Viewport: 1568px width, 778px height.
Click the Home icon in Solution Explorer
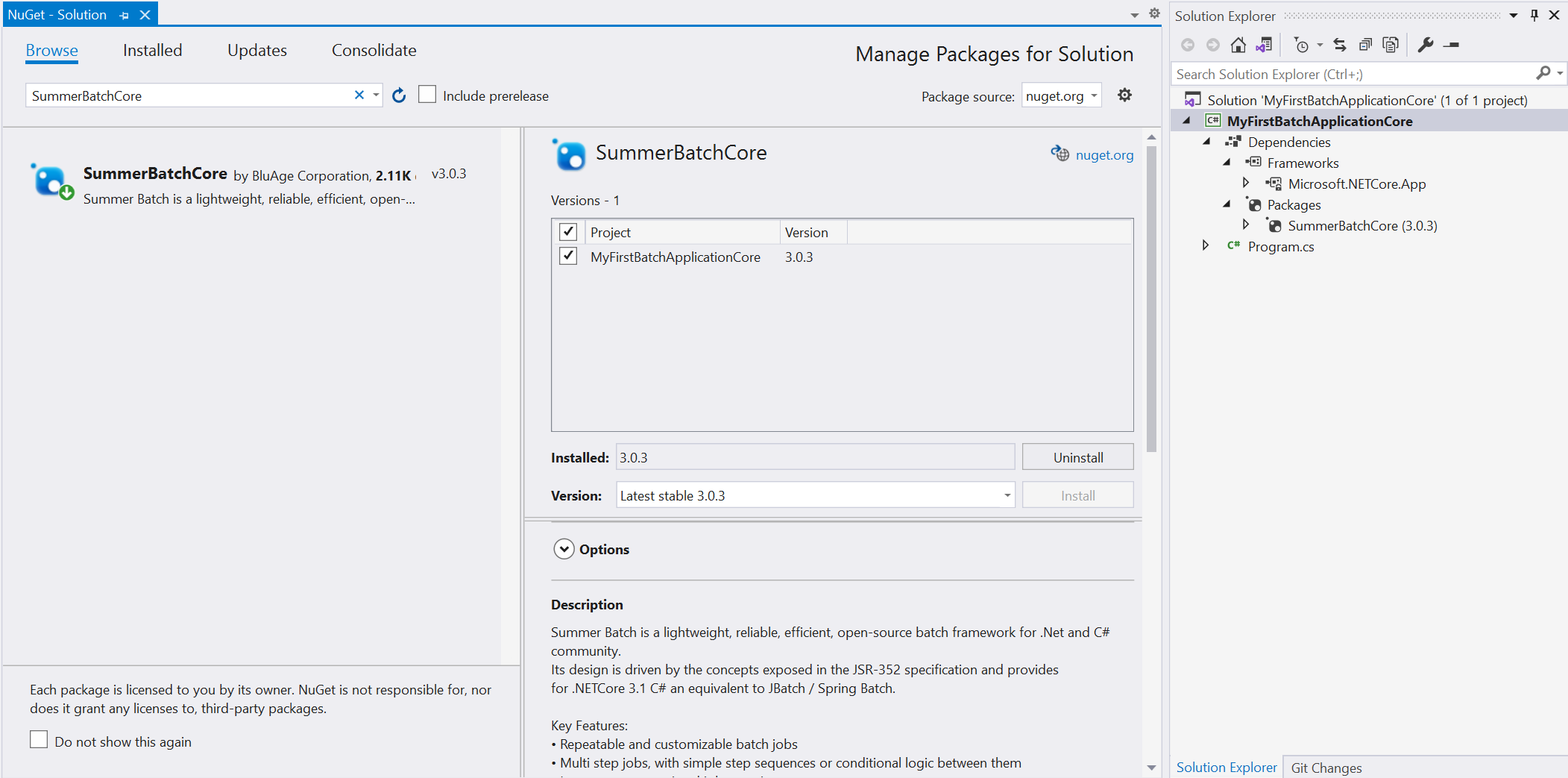tap(1238, 45)
